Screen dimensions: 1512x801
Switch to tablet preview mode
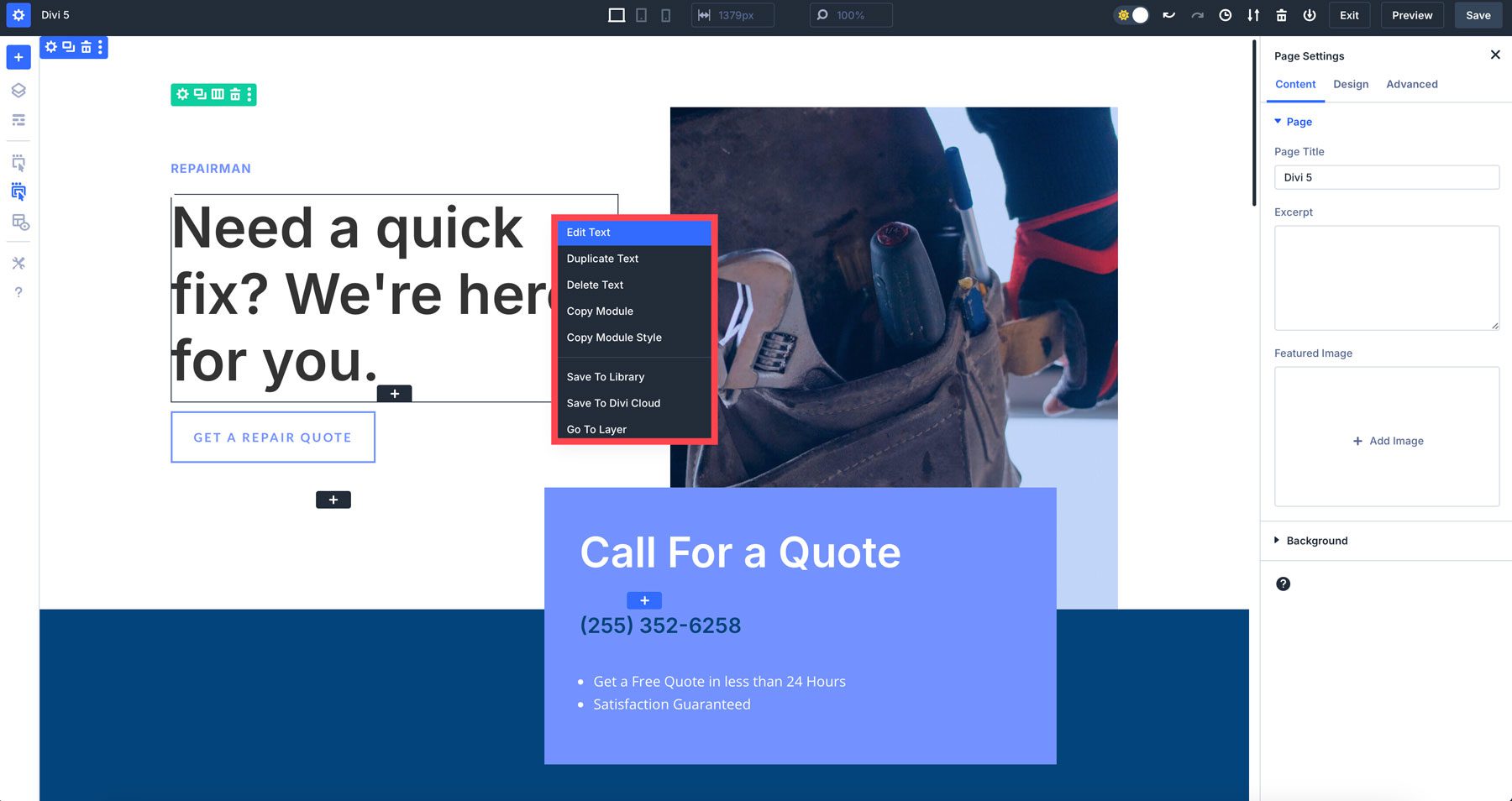pos(641,15)
